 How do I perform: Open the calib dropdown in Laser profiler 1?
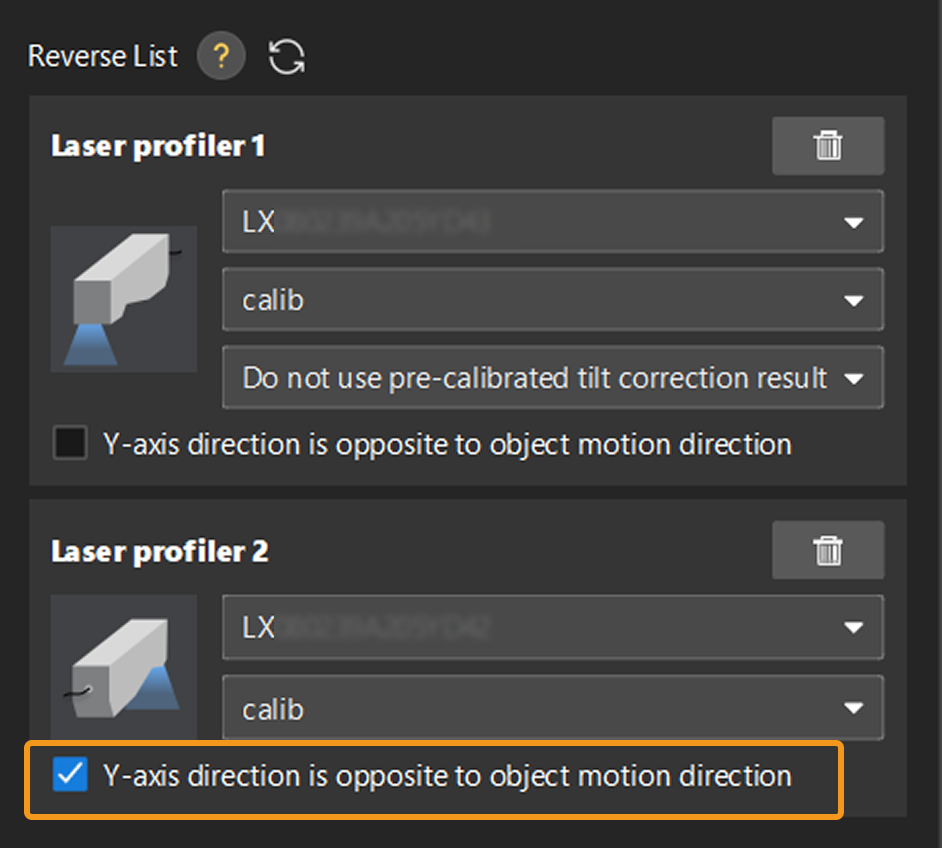552,299
